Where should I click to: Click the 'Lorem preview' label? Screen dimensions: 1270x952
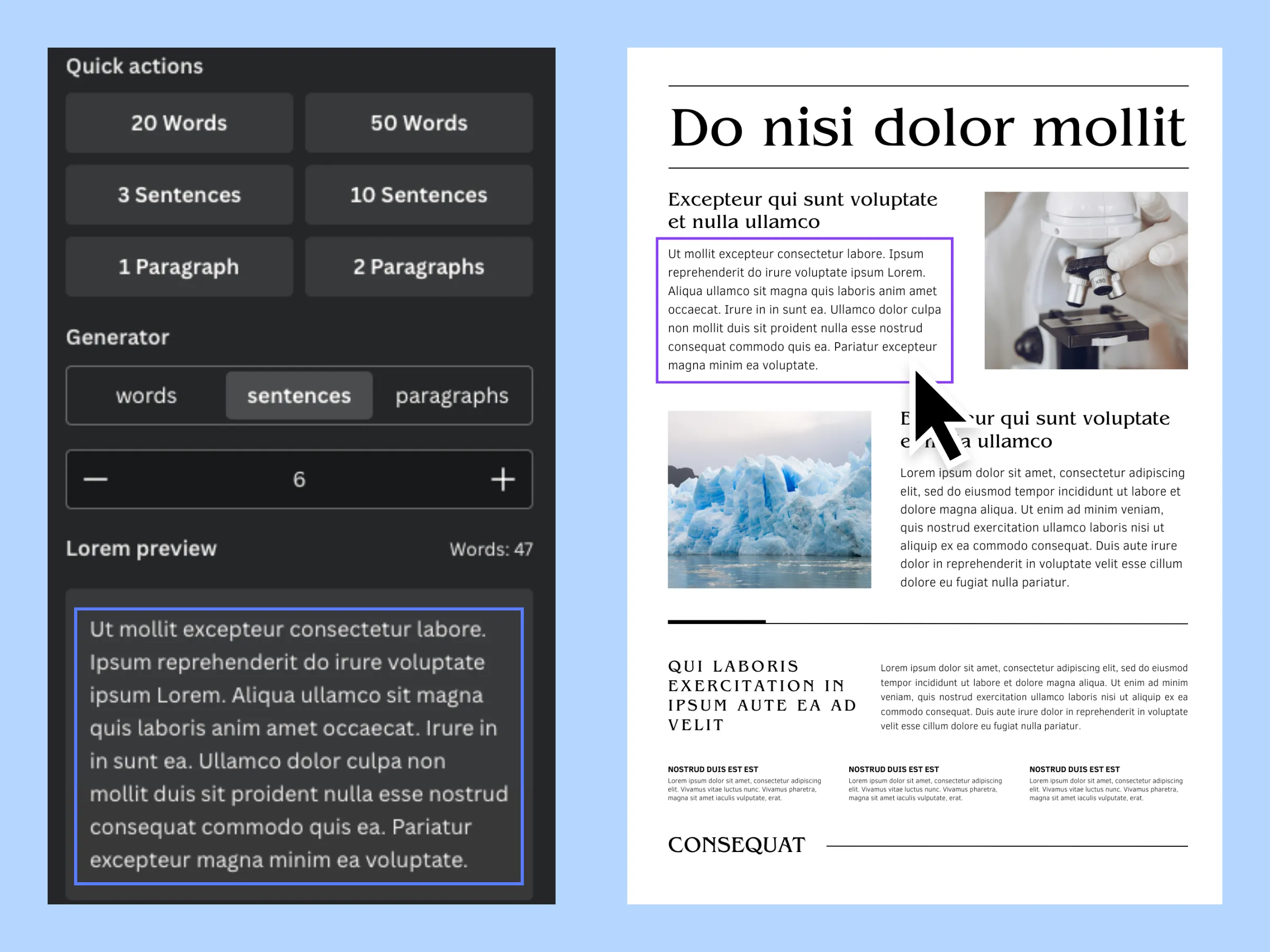click(141, 548)
